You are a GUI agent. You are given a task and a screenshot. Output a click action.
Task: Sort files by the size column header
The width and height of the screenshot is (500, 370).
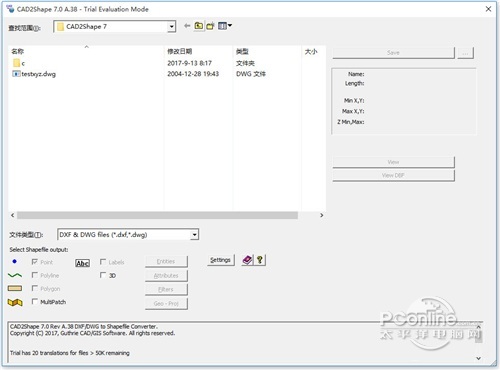(313, 51)
